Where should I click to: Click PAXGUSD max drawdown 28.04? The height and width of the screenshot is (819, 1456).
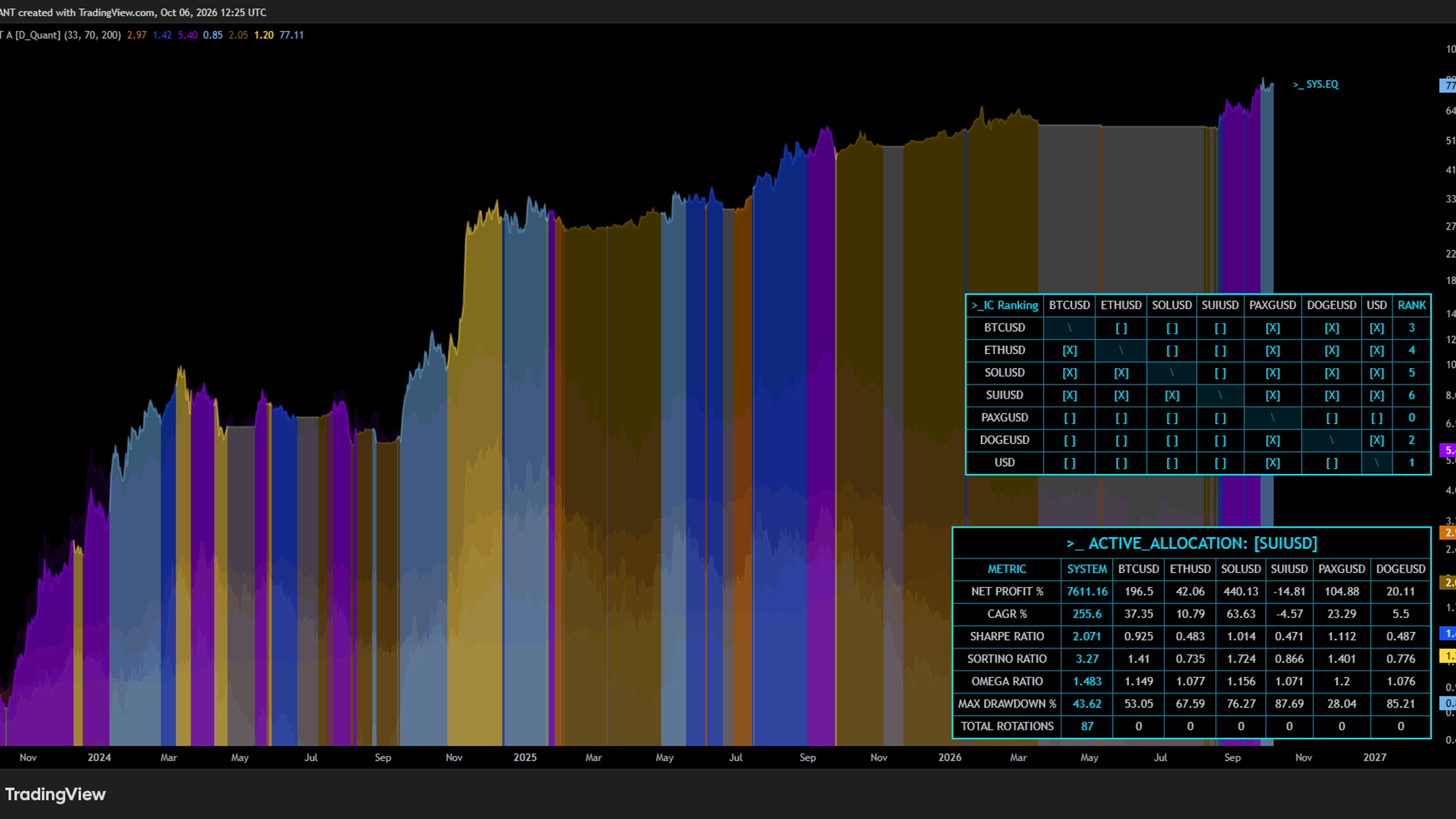(1342, 704)
